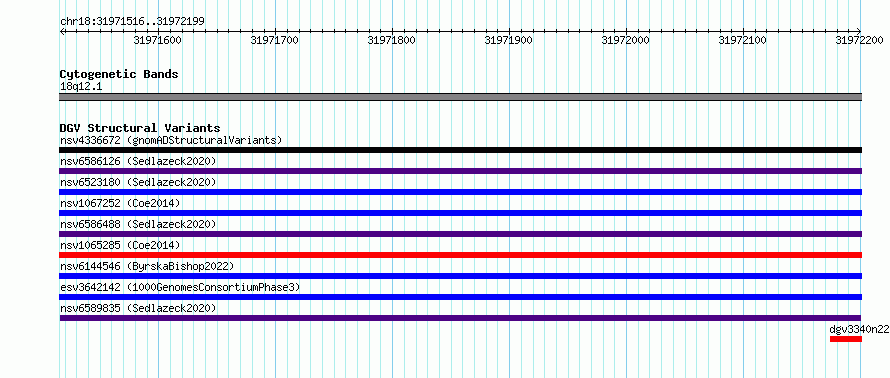Click ruler position 31972200
Viewport: 890px width, 378px height.
point(859,40)
